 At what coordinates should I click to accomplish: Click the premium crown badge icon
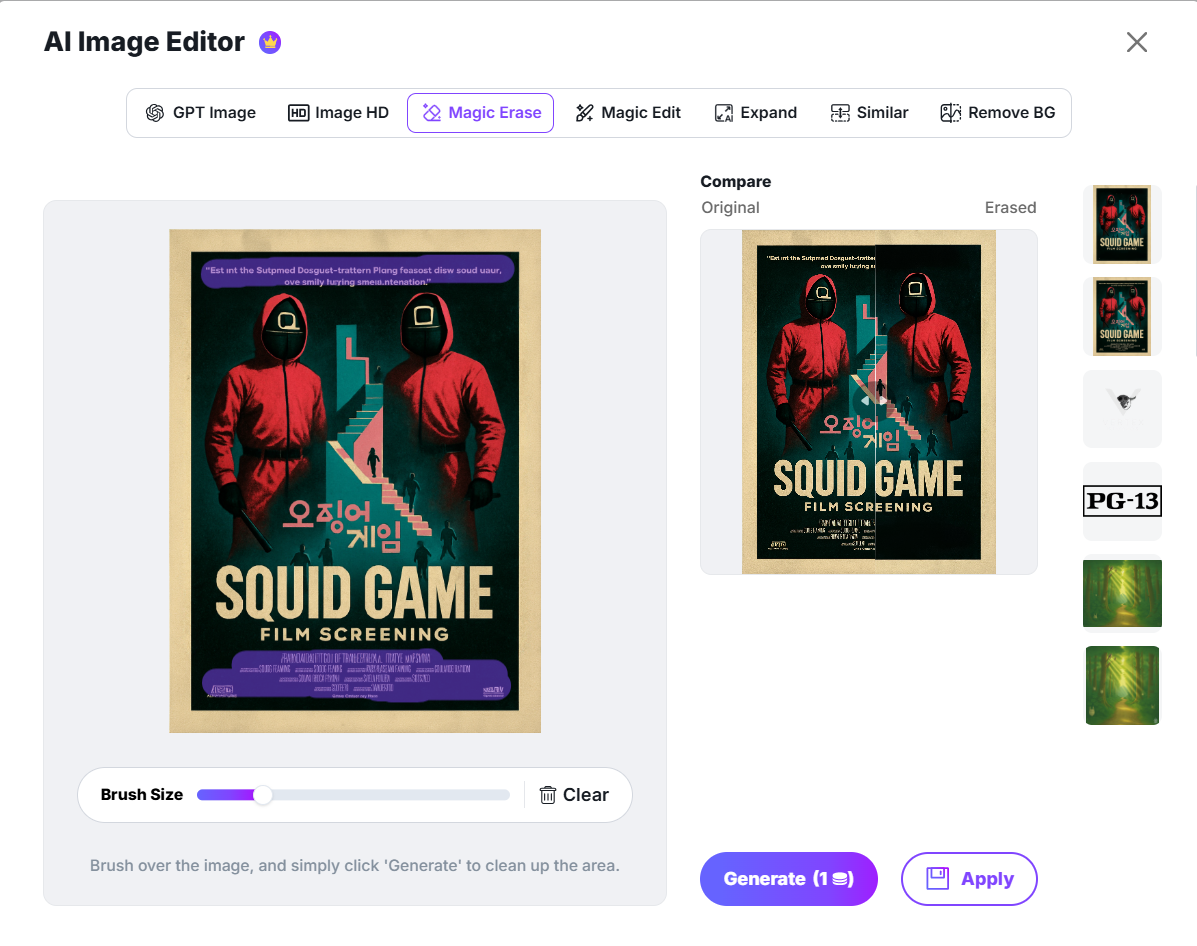(269, 42)
